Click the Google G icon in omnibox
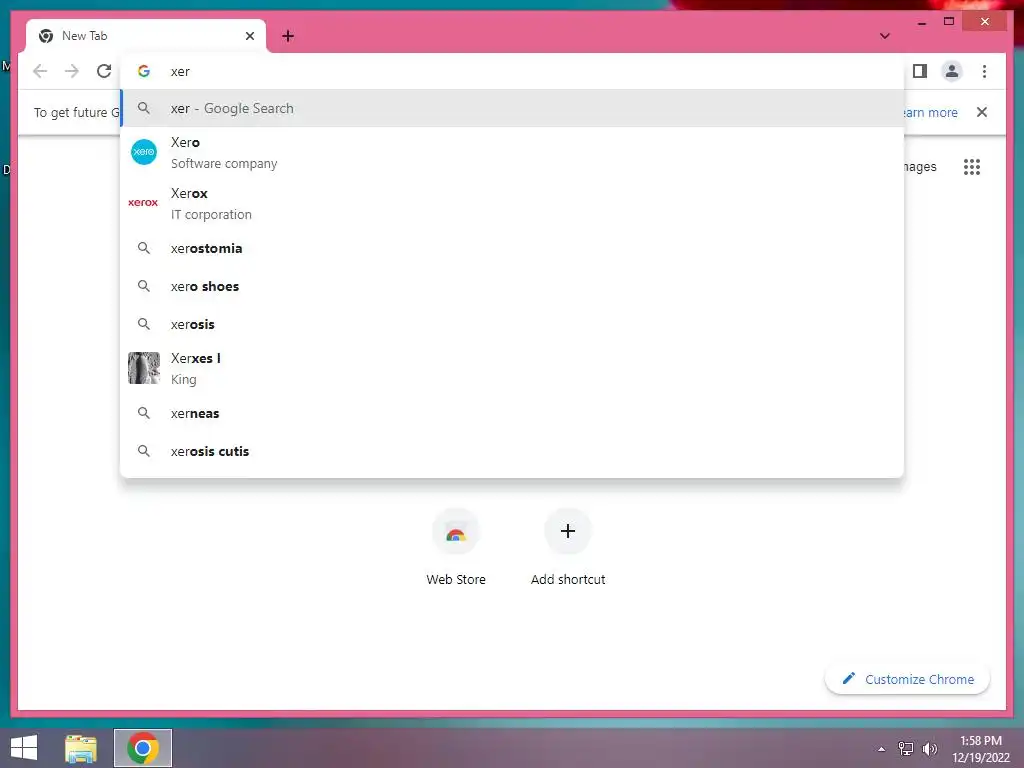 (144, 71)
